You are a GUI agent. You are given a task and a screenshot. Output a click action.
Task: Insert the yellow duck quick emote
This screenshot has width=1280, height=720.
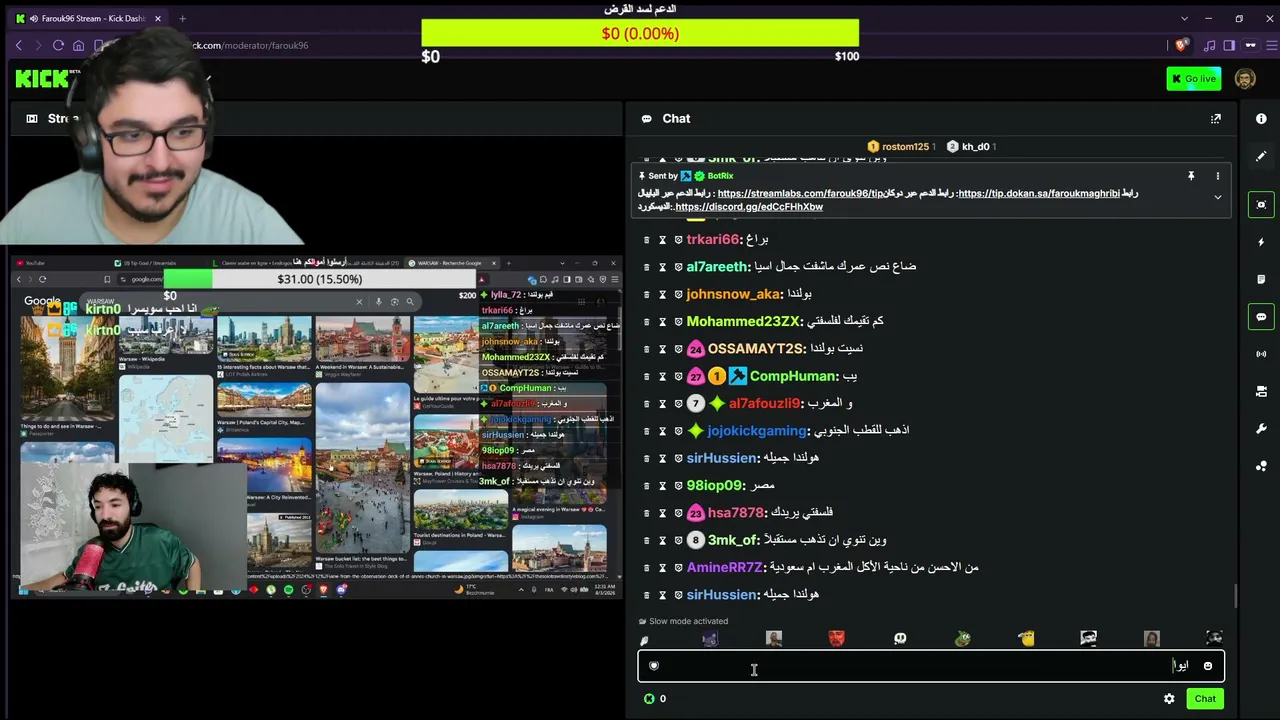[1026, 638]
